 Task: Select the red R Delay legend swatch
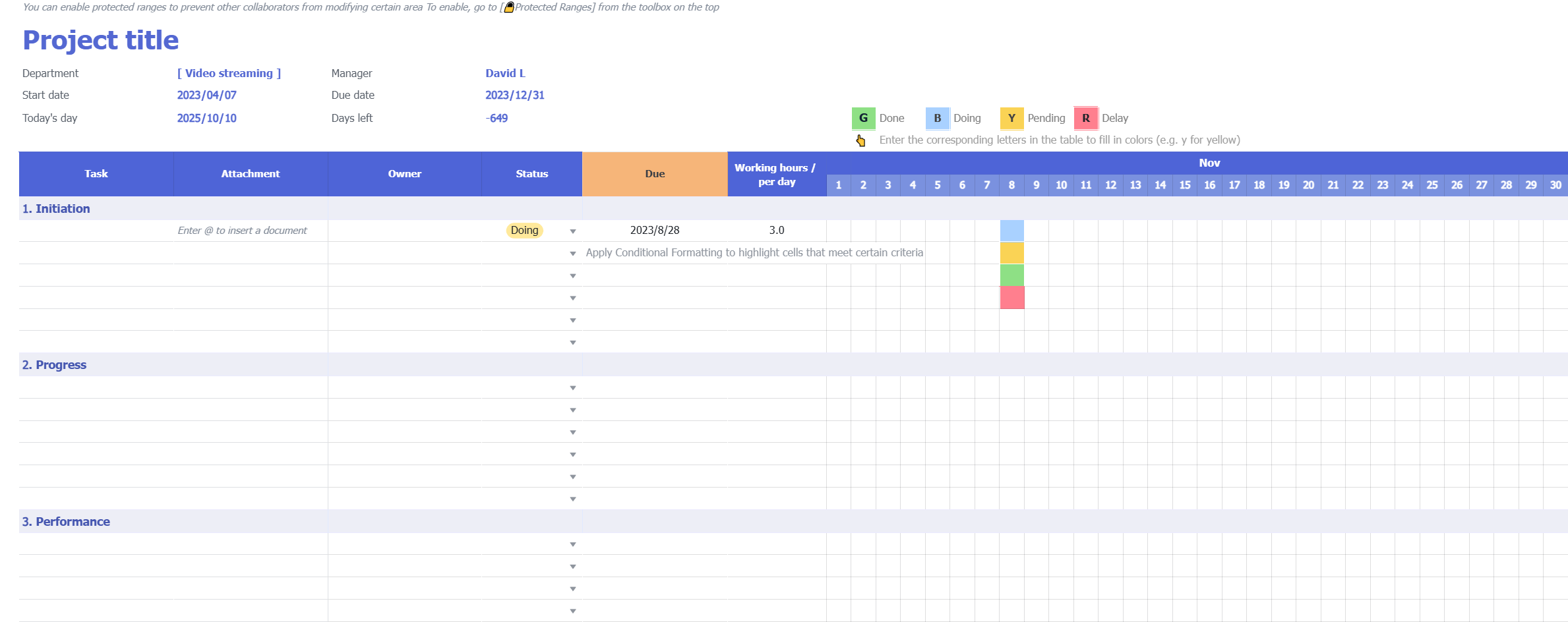(x=1085, y=118)
